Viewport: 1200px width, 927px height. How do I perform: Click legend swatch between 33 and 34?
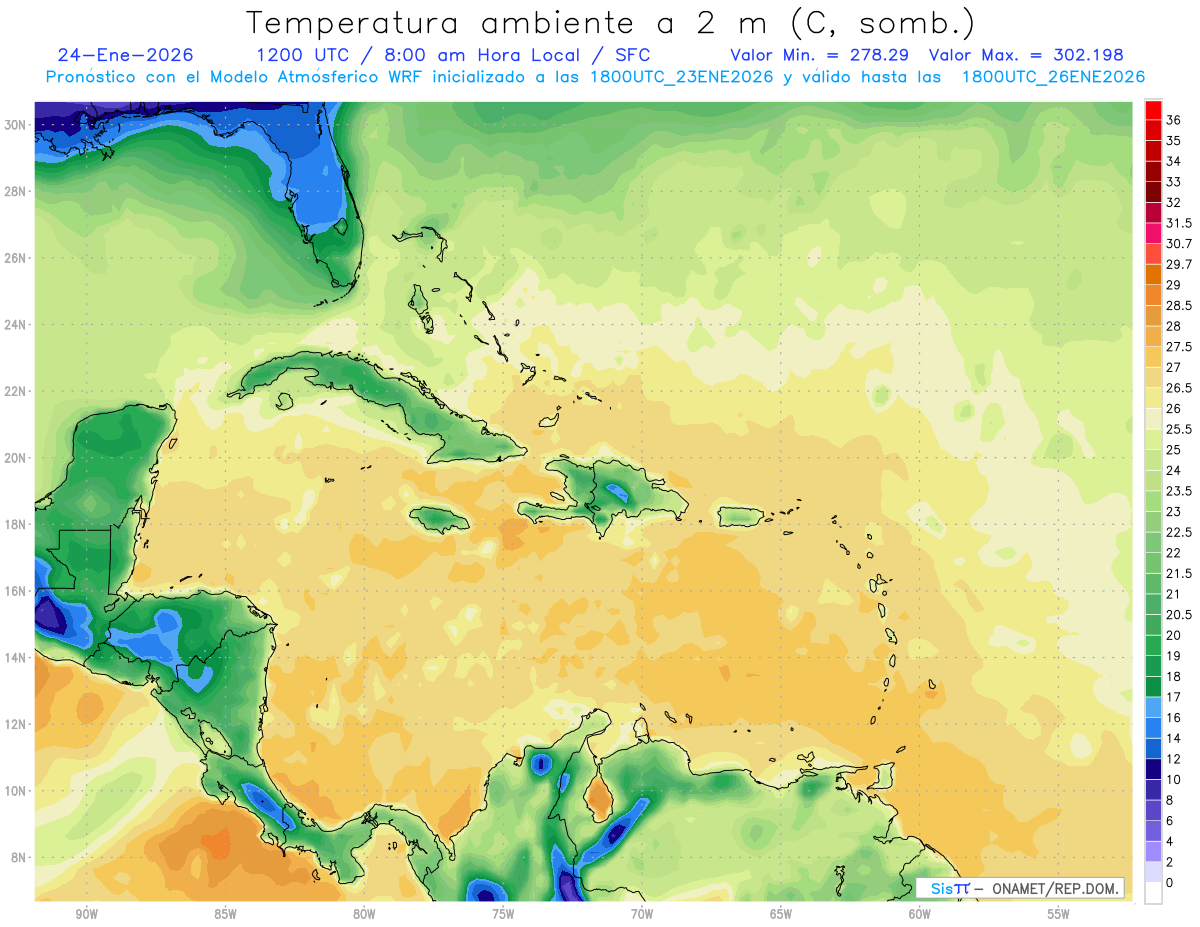pyautogui.click(x=1153, y=172)
